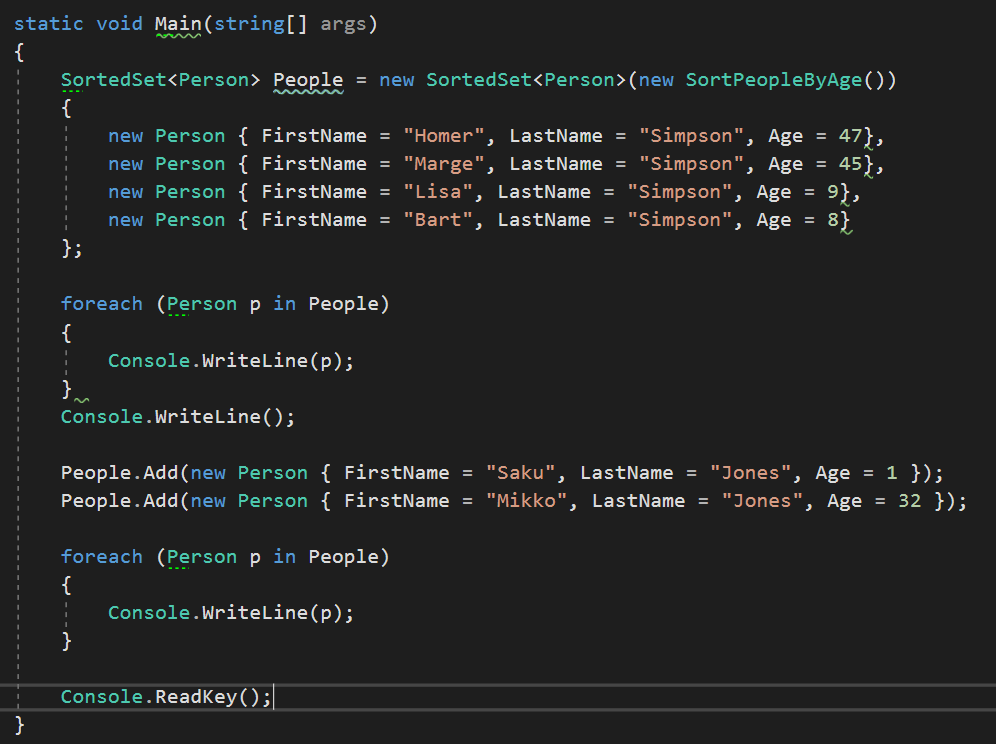The height and width of the screenshot is (744, 996).
Task: Select the static keyword
Action: pyautogui.click(x=48, y=23)
